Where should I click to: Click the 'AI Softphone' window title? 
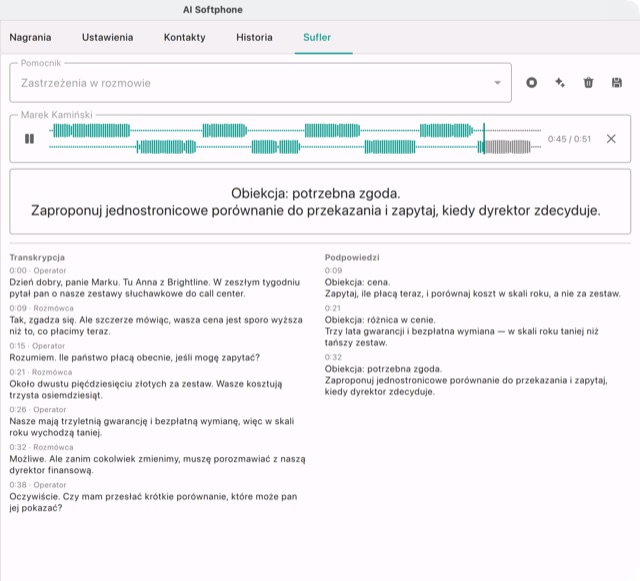pos(213,10)
